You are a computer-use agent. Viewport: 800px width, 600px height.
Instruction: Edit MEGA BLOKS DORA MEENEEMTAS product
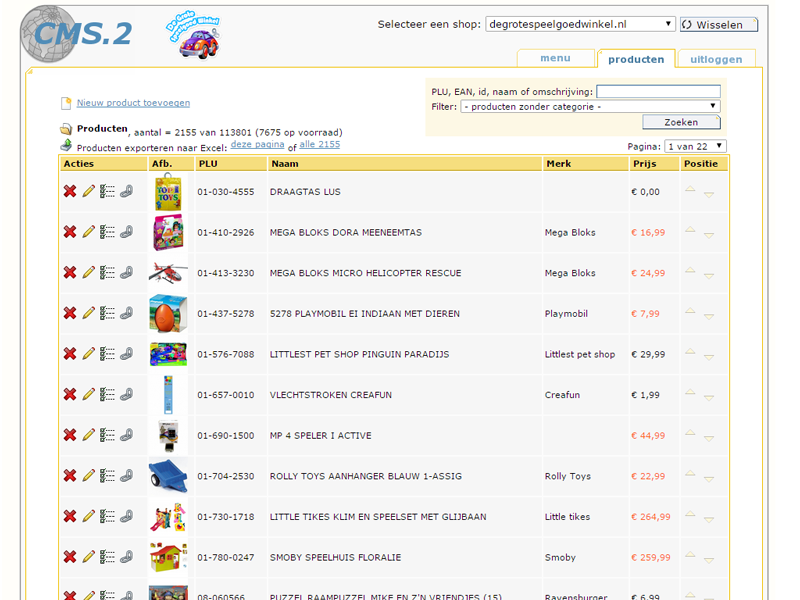(x=89, y=232)
